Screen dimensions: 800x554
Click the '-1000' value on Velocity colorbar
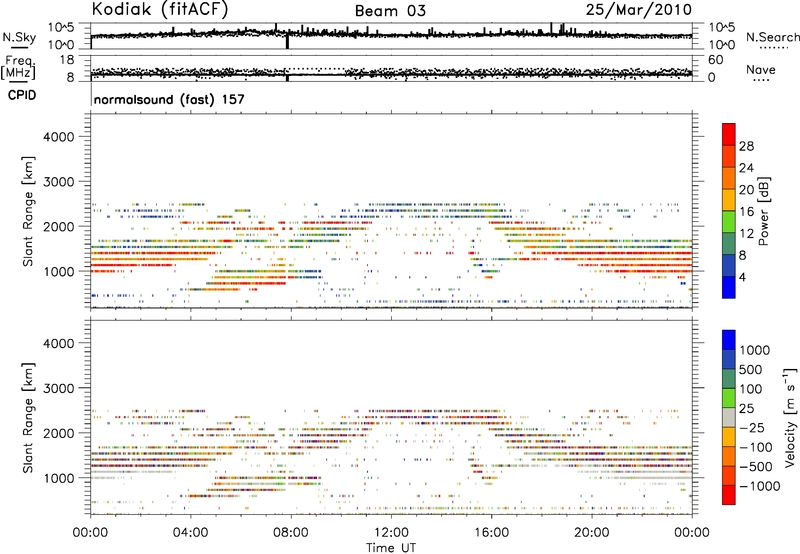[759, 486]
